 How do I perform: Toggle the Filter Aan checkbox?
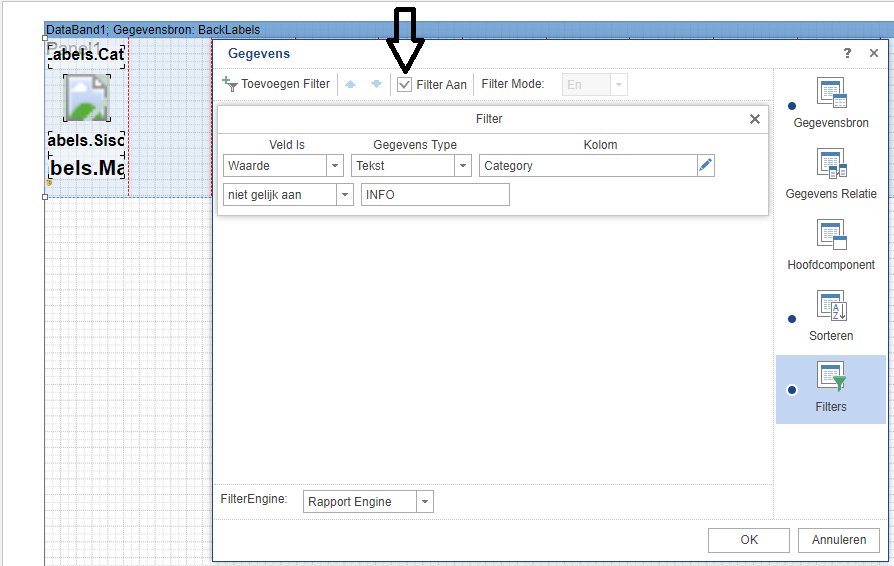coord(405,85)
